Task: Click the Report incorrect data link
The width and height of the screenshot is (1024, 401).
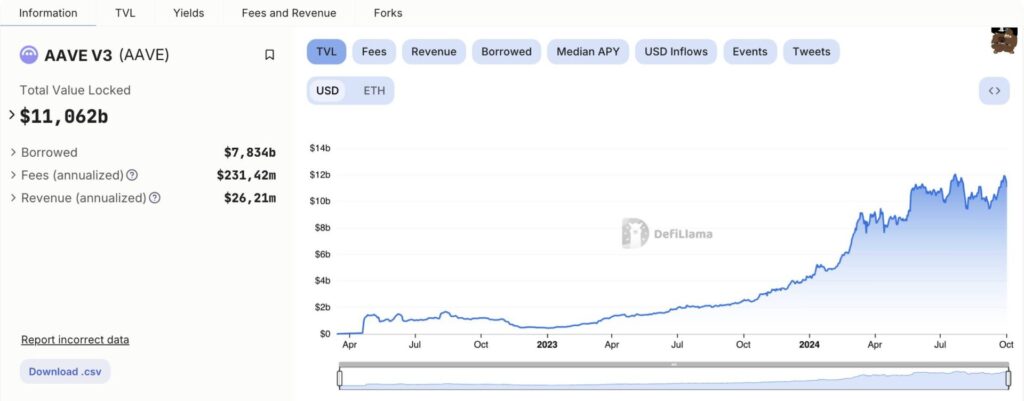Action: (75, 340)
